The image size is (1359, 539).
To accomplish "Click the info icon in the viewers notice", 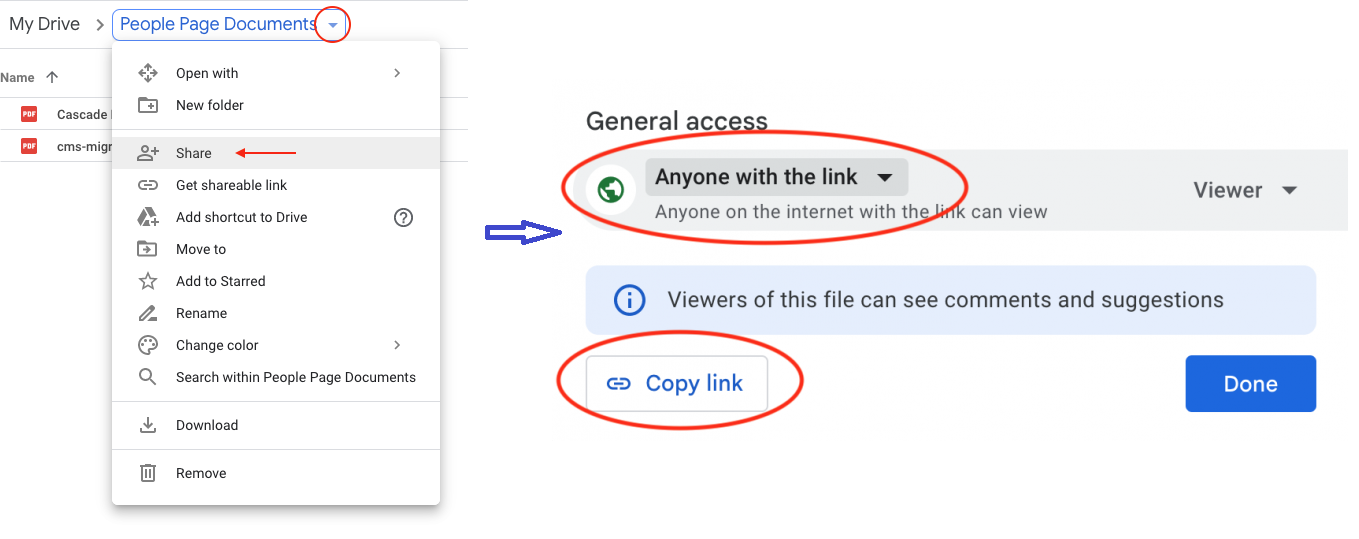I will 629,300.
